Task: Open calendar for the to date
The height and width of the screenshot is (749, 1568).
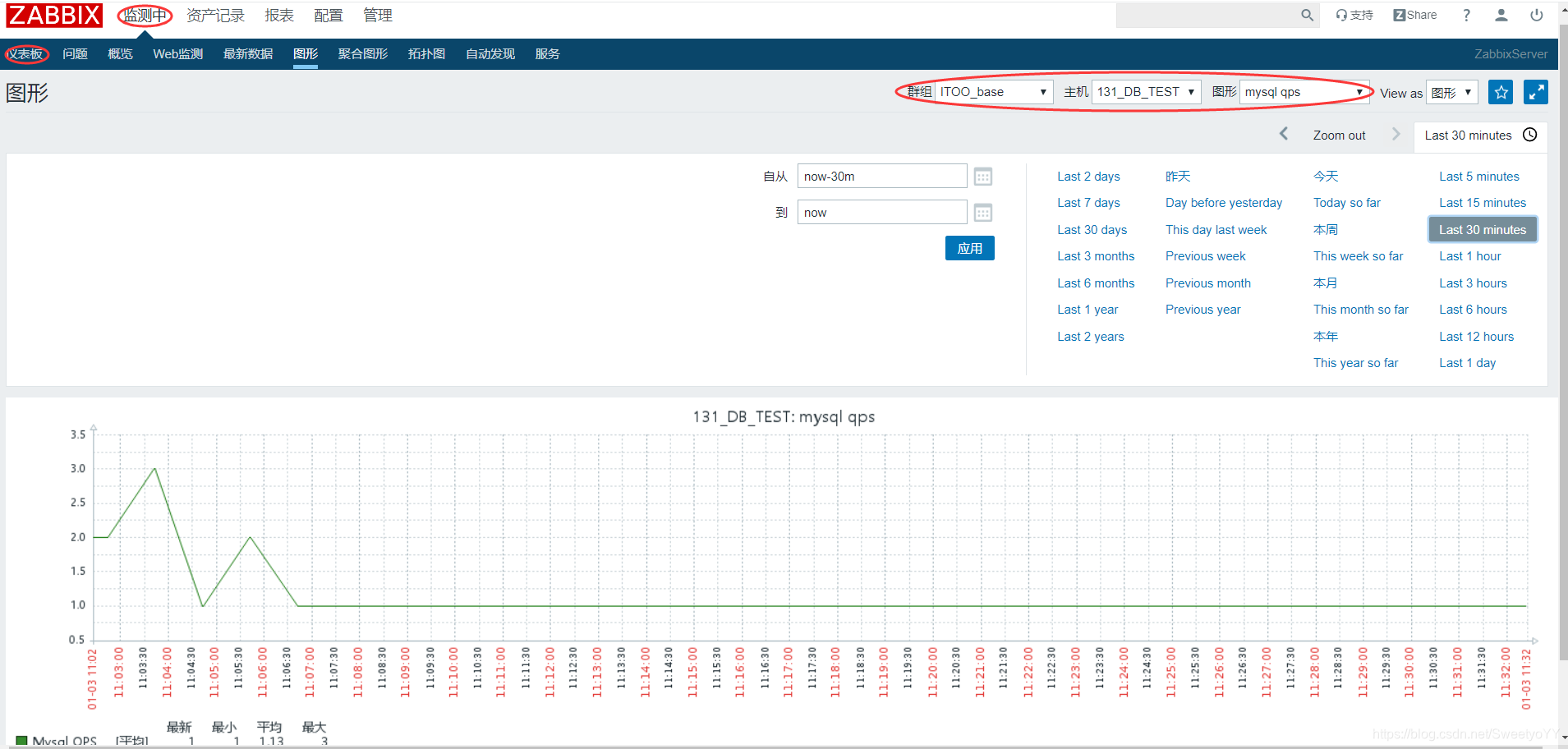Action: pyautogui.click(x=983, y=213)
